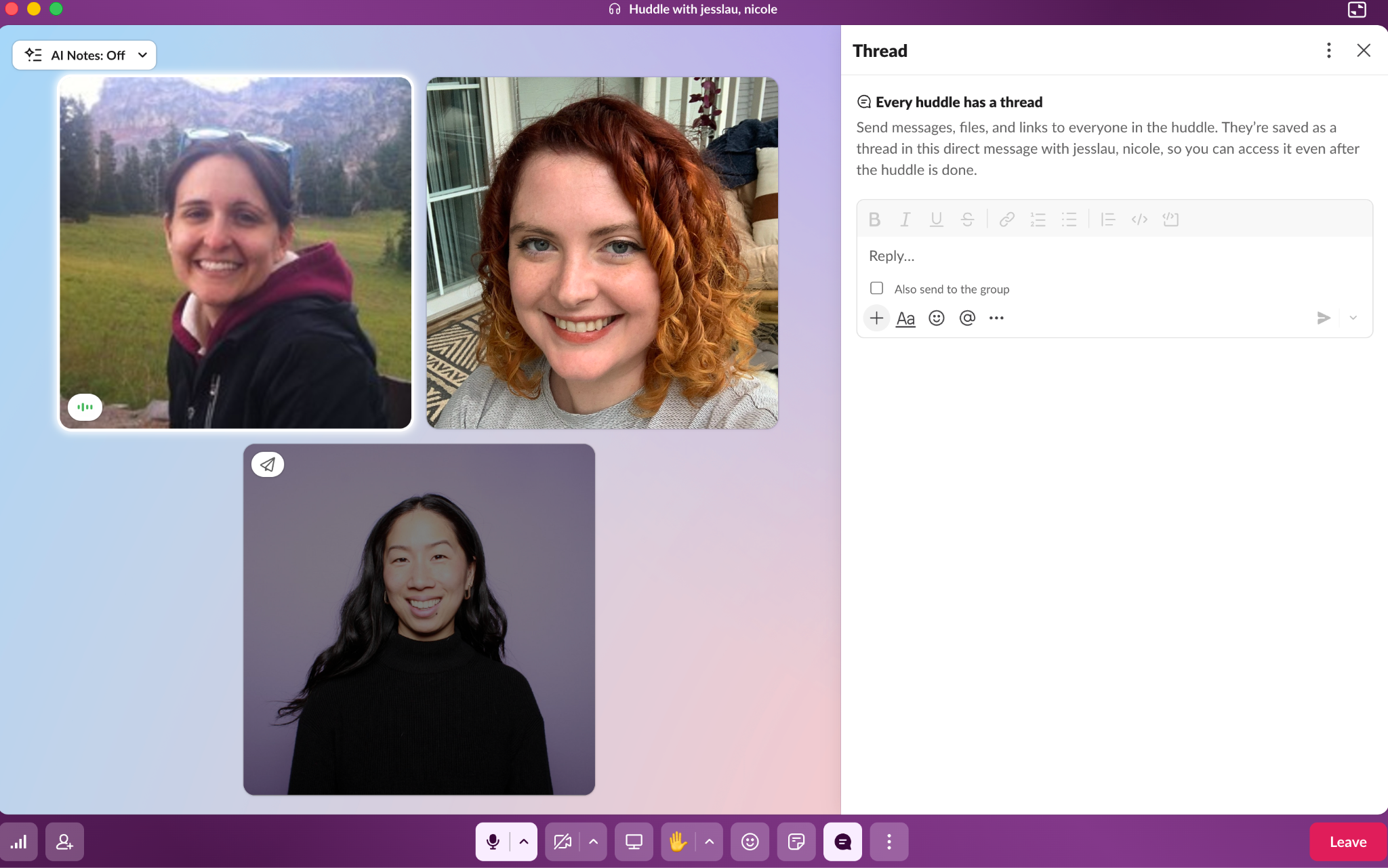The image size is (1388, 868).
Task: Hide the huddle thread panel
Action: pos(842,842)
